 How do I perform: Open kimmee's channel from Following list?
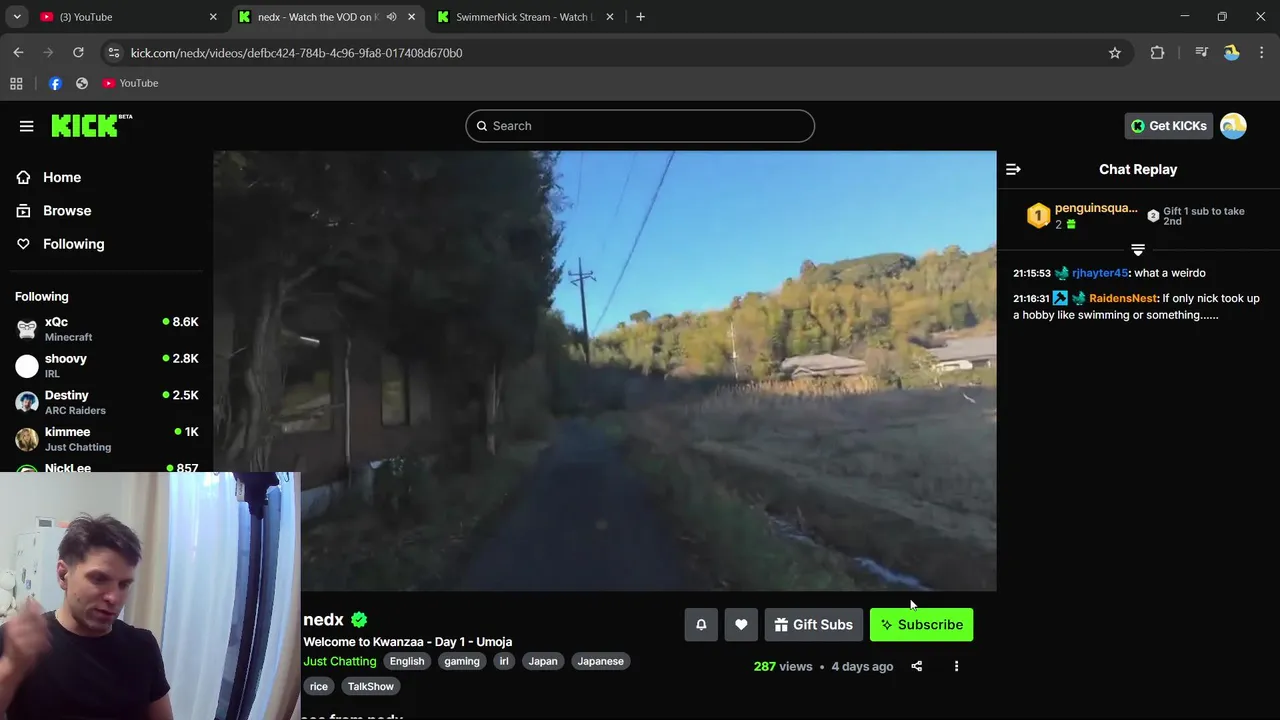point(106,439)
